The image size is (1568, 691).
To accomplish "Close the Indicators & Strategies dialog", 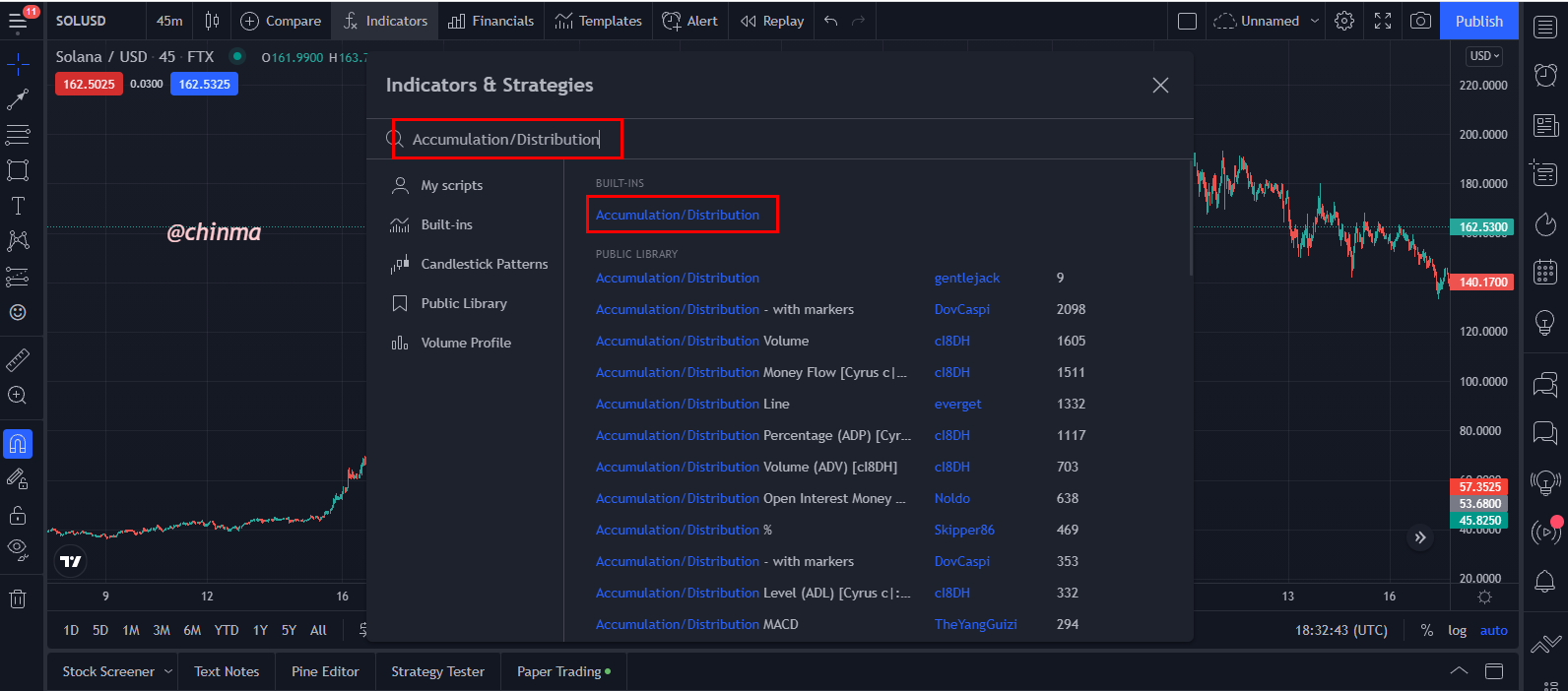I will click(1160, 86).
